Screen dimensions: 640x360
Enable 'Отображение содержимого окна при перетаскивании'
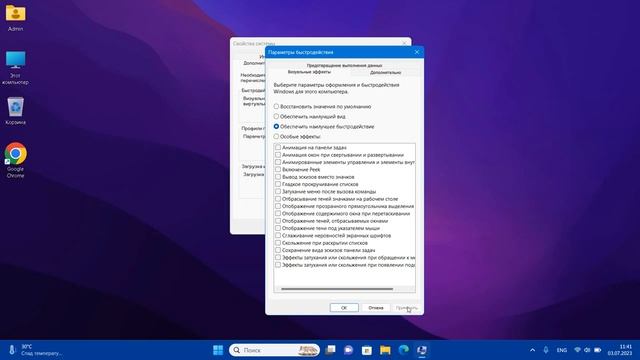coord(278,213)
